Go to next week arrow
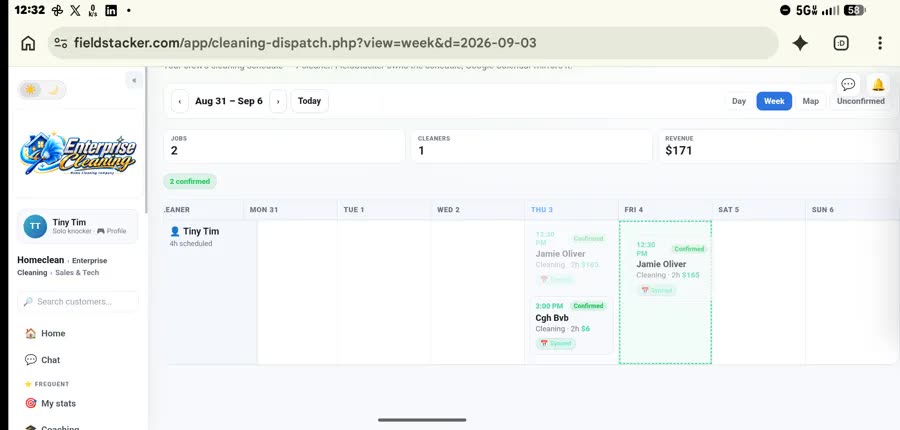900x430 pixels. [278, 101]
